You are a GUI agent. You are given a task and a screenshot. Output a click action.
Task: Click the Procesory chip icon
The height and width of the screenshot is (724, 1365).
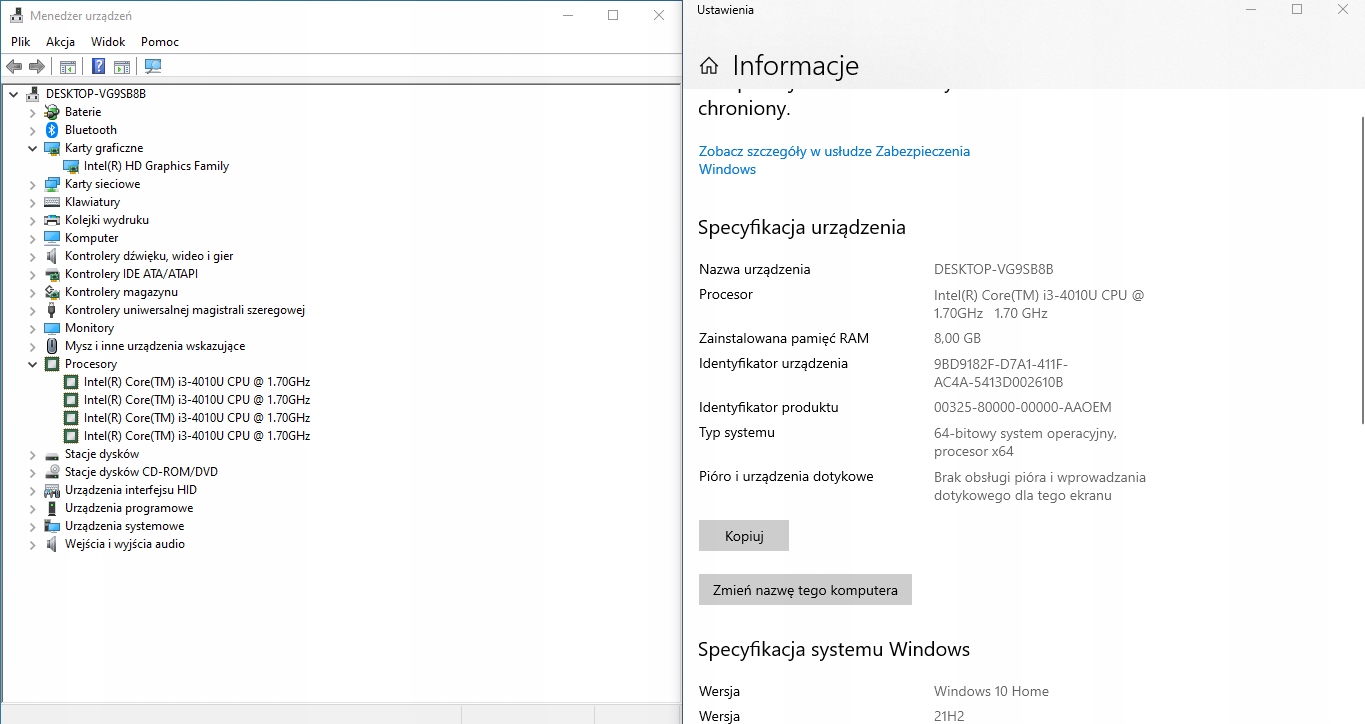(52, 364)
